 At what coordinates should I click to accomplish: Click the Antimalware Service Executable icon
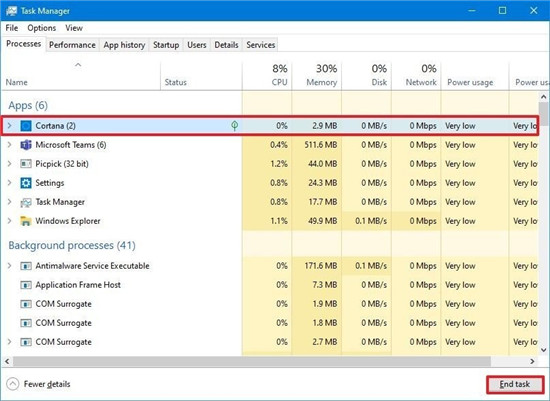(x=26, y=266)
